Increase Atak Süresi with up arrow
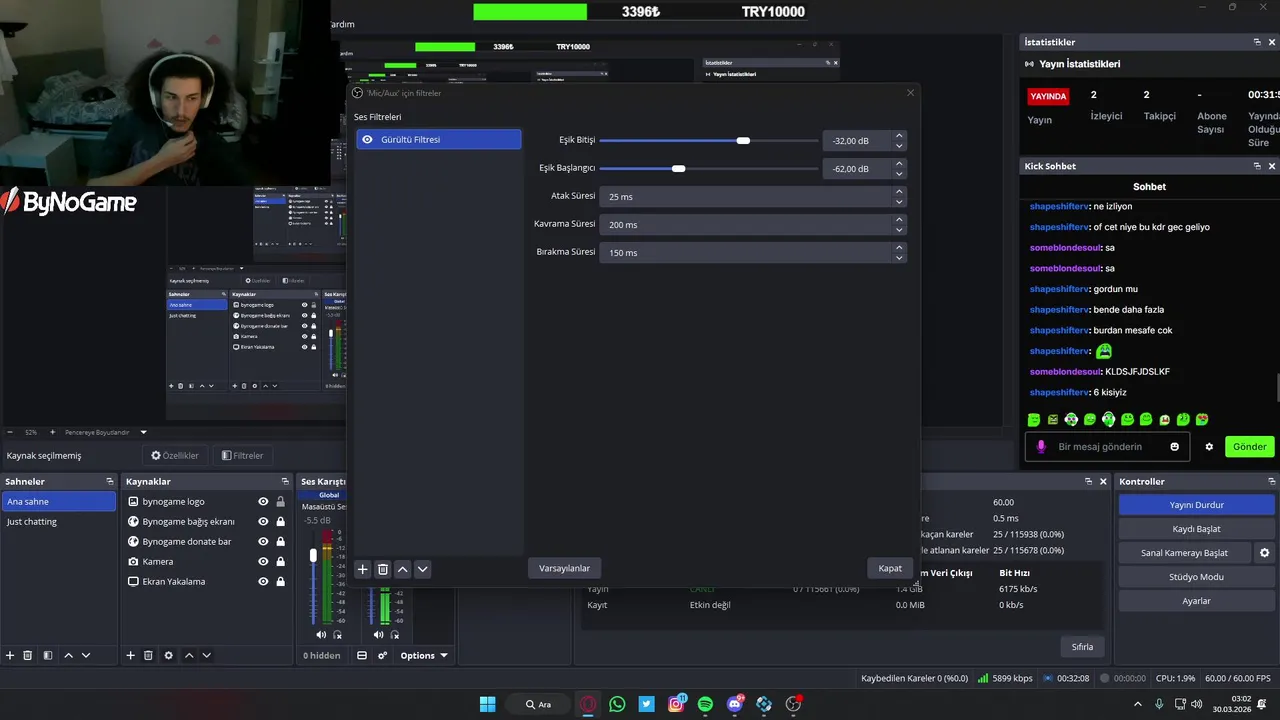 (899, 192)
